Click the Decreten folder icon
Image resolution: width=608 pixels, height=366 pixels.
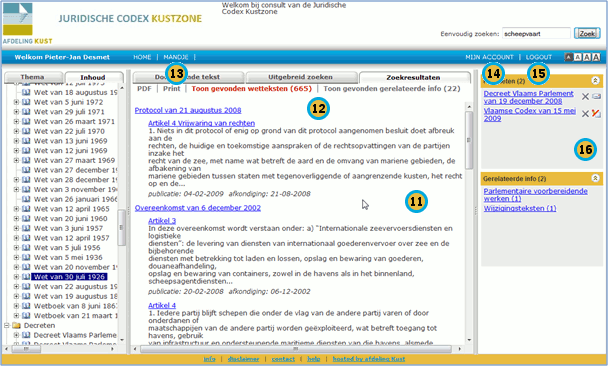(x=16, y=325)
